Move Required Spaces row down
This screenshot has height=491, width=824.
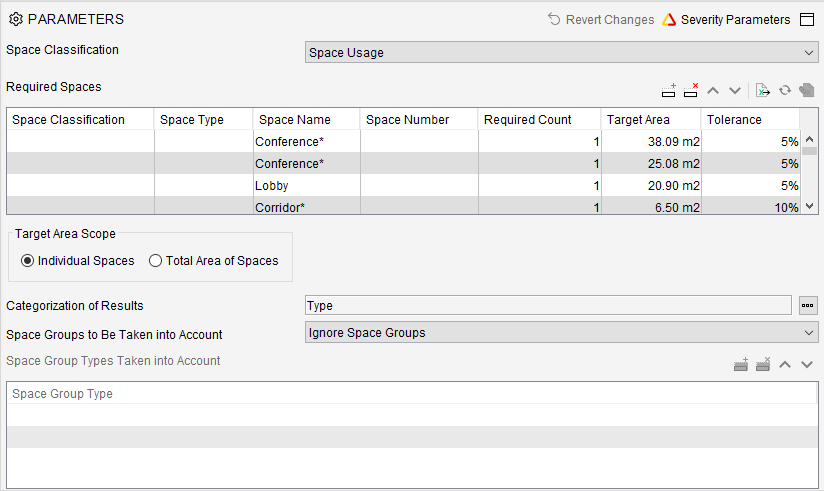(x=735, y=90)
